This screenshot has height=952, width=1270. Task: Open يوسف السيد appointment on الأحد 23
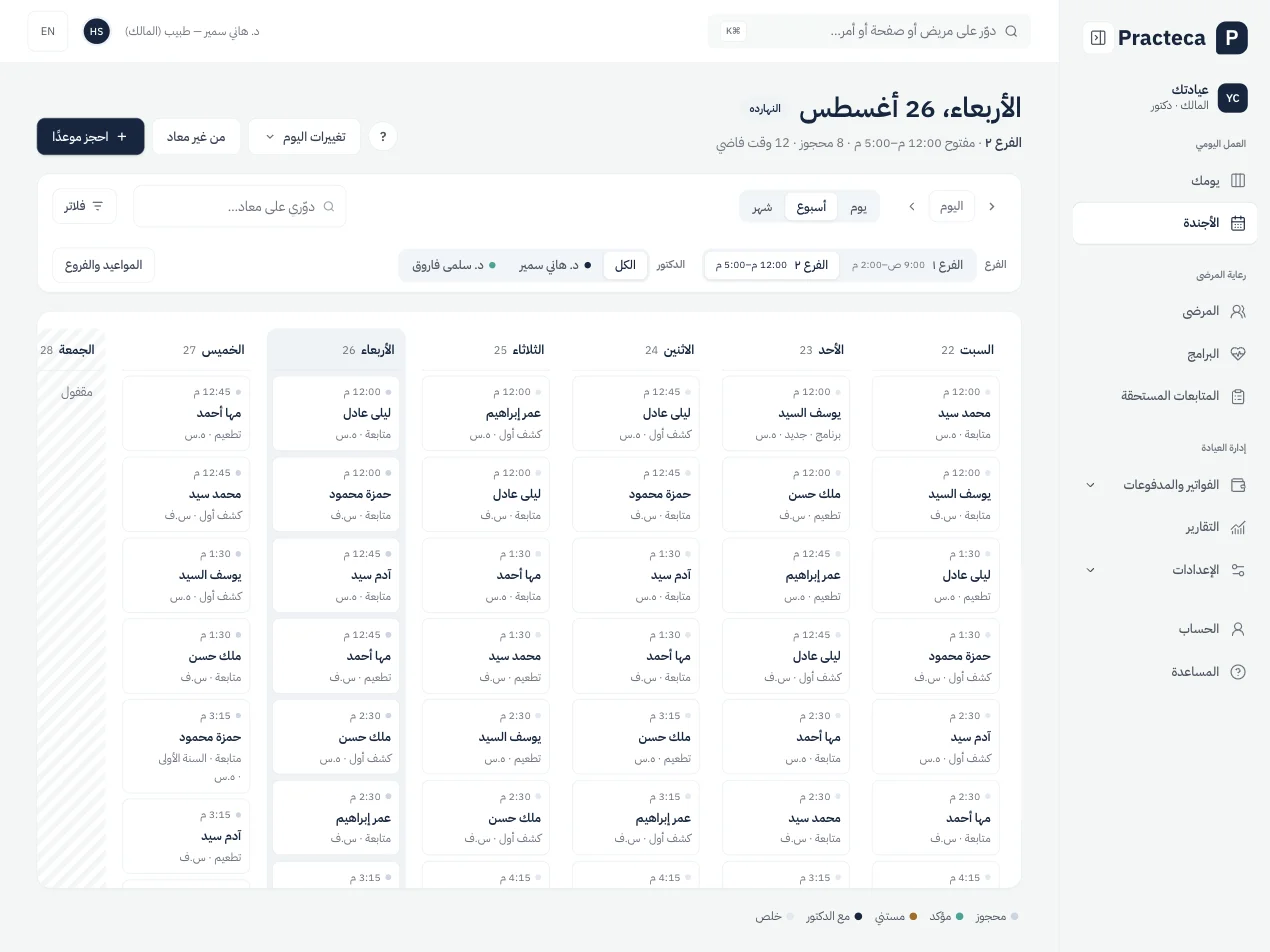(x=786, y=413)
